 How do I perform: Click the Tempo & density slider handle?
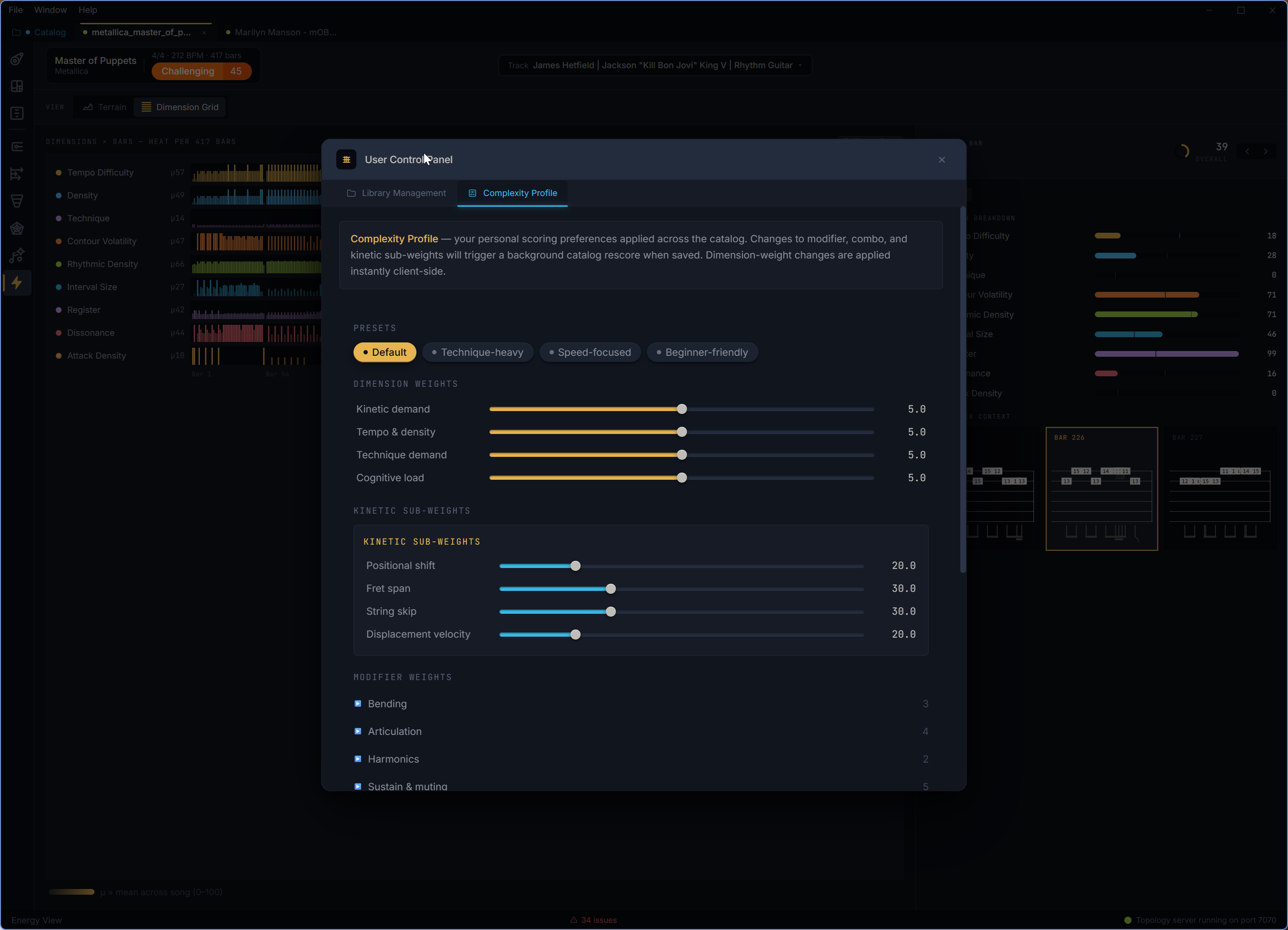[682, 432]
